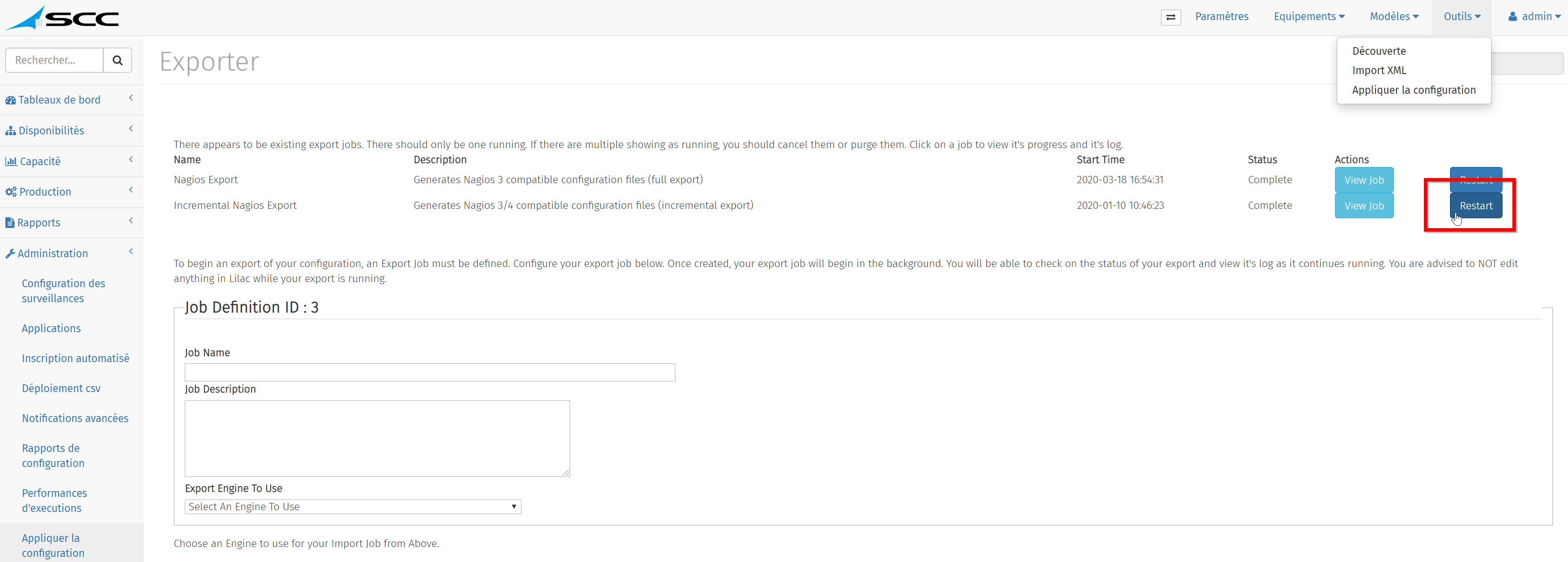Click the Production gears icon

pos(11,192)
